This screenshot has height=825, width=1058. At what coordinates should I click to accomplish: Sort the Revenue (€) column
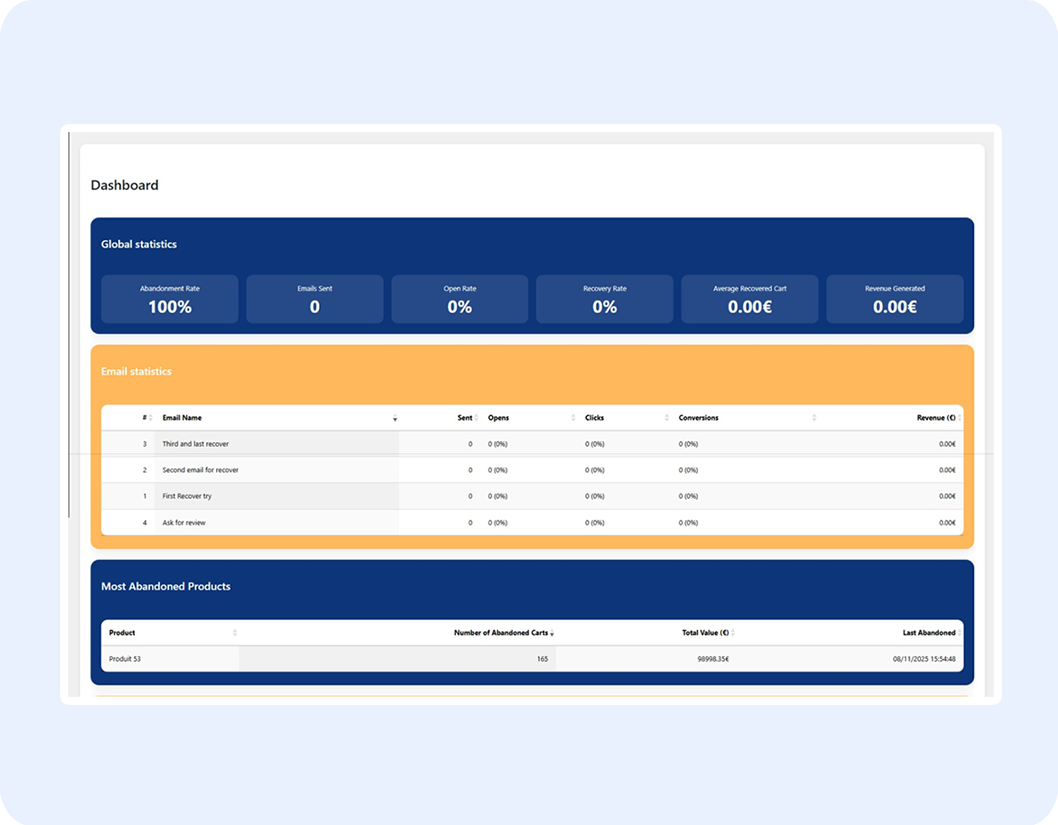click(x=961, y=418)
